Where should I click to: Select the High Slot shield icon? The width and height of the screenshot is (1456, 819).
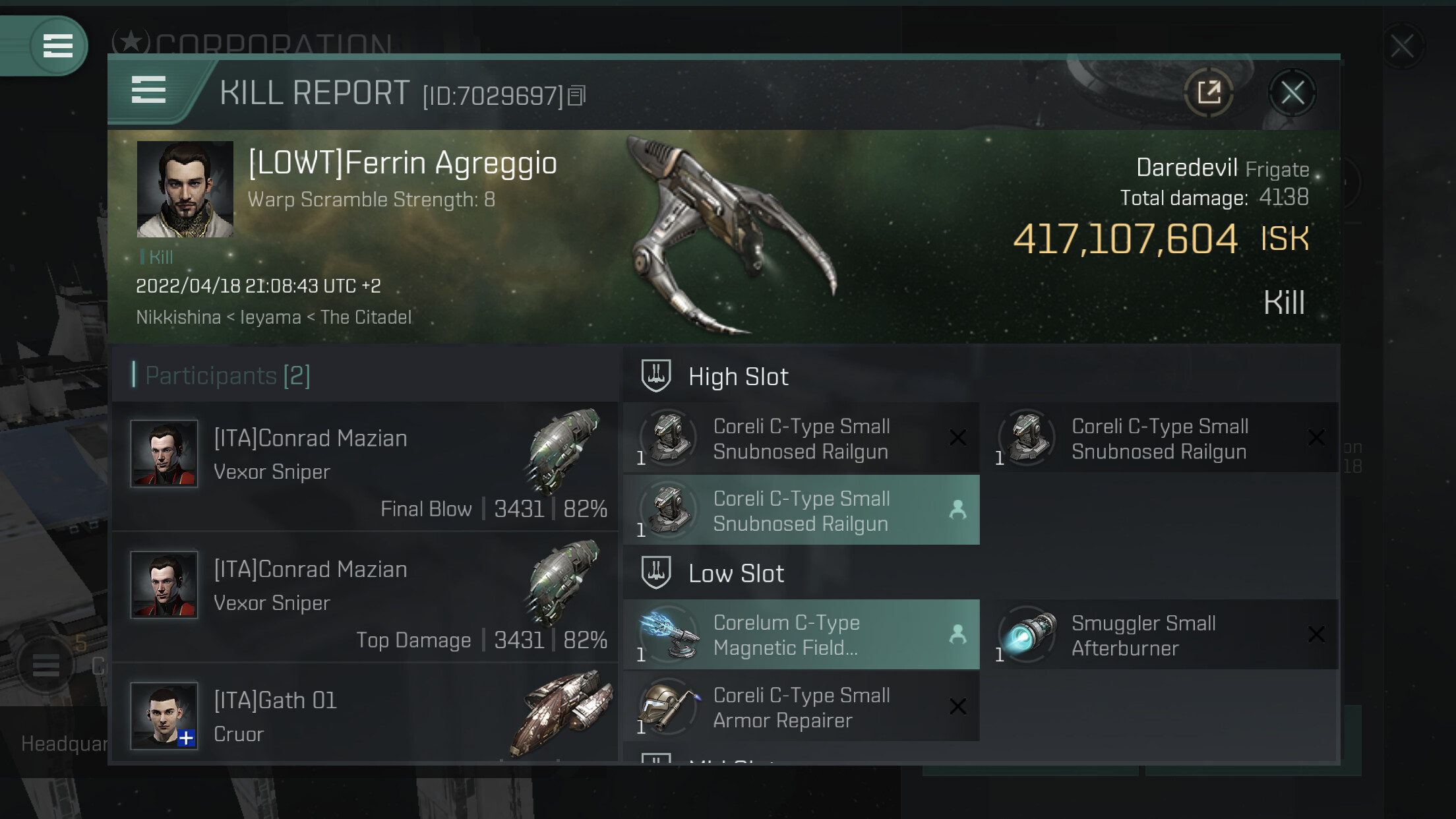click(656, 376)
